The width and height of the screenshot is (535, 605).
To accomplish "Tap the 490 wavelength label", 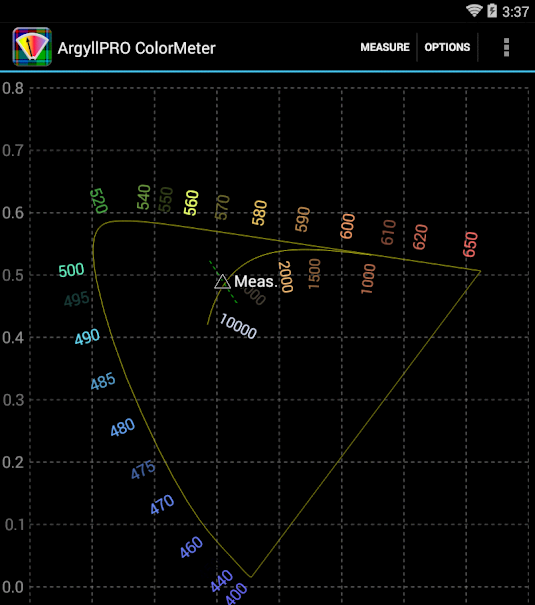I will [87, 337].
